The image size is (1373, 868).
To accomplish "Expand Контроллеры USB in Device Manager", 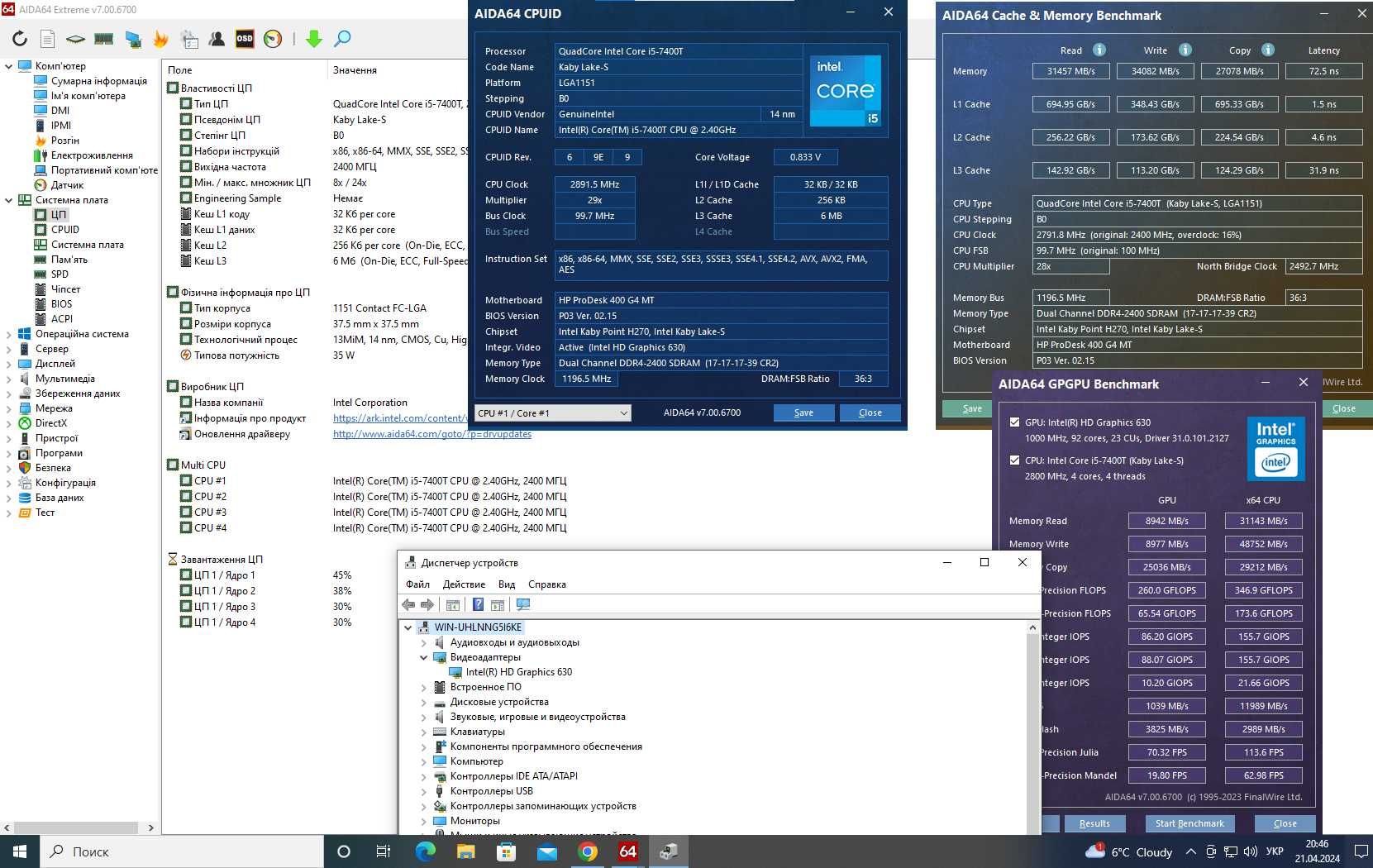I will pyautogui.click(x=424, y=792).
